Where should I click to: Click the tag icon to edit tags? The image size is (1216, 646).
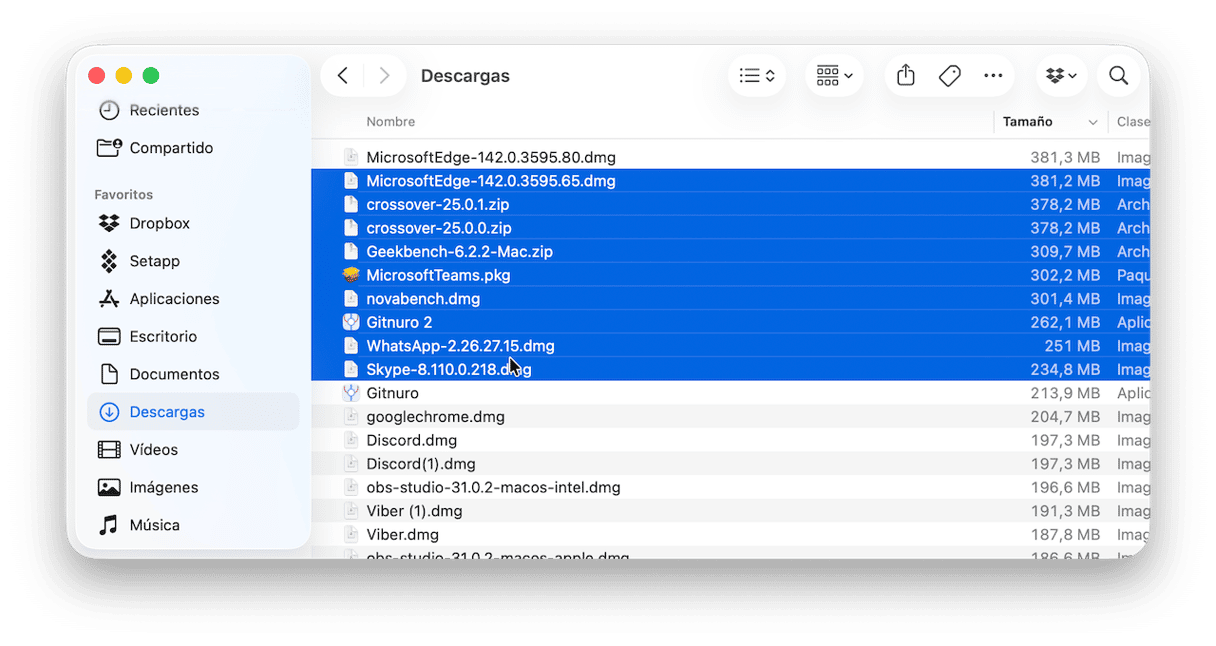(x=950, y=76)
